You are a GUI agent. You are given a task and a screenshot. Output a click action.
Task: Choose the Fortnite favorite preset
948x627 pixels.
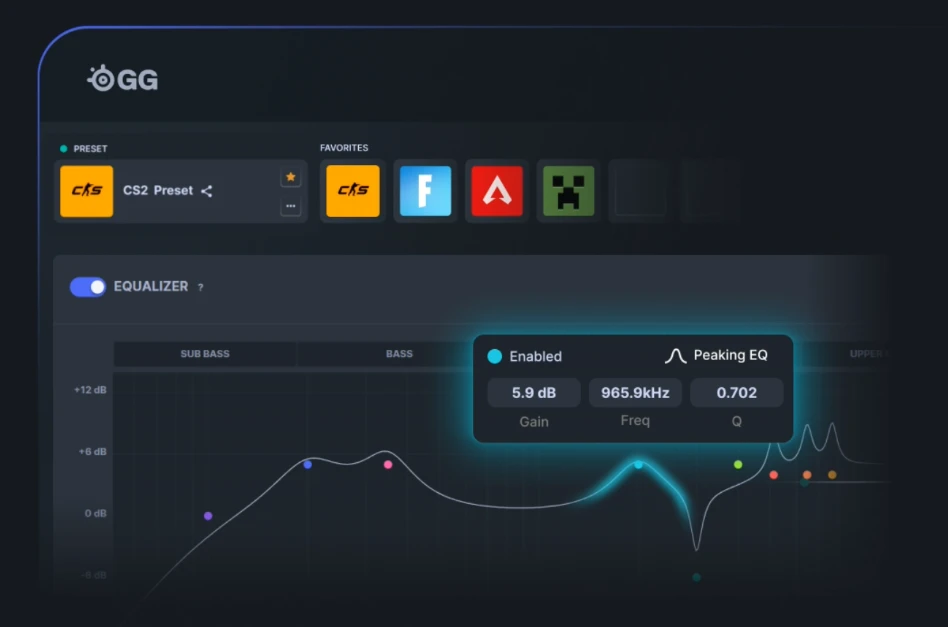[425, 191]
